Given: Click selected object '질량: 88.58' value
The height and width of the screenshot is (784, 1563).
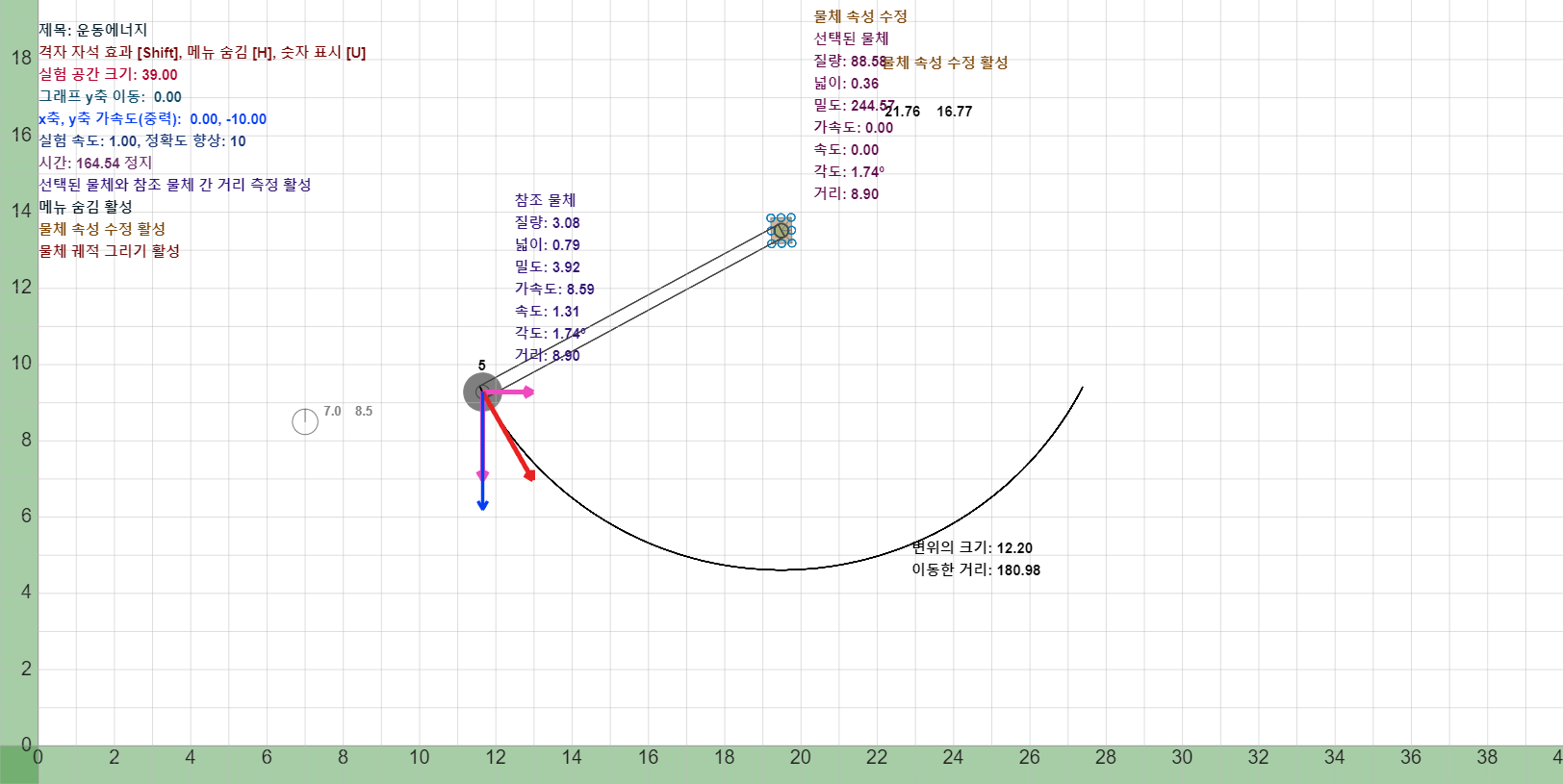Looking at the screenshot, I should [850, 61].
